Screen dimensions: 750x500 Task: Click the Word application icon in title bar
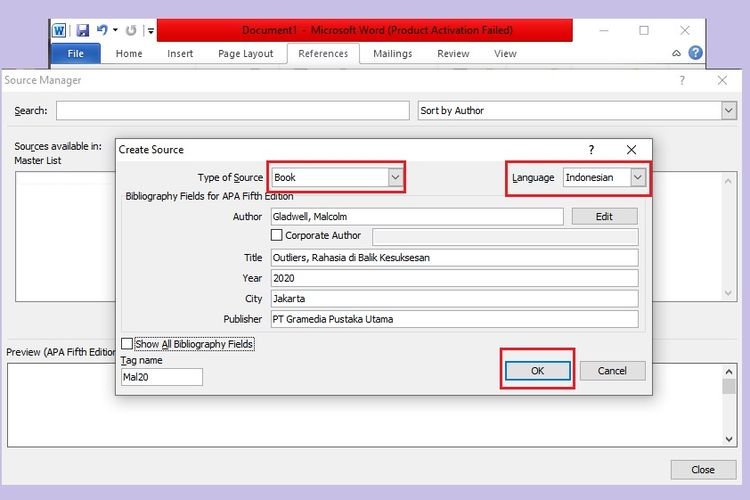click(x=59, y=31)
